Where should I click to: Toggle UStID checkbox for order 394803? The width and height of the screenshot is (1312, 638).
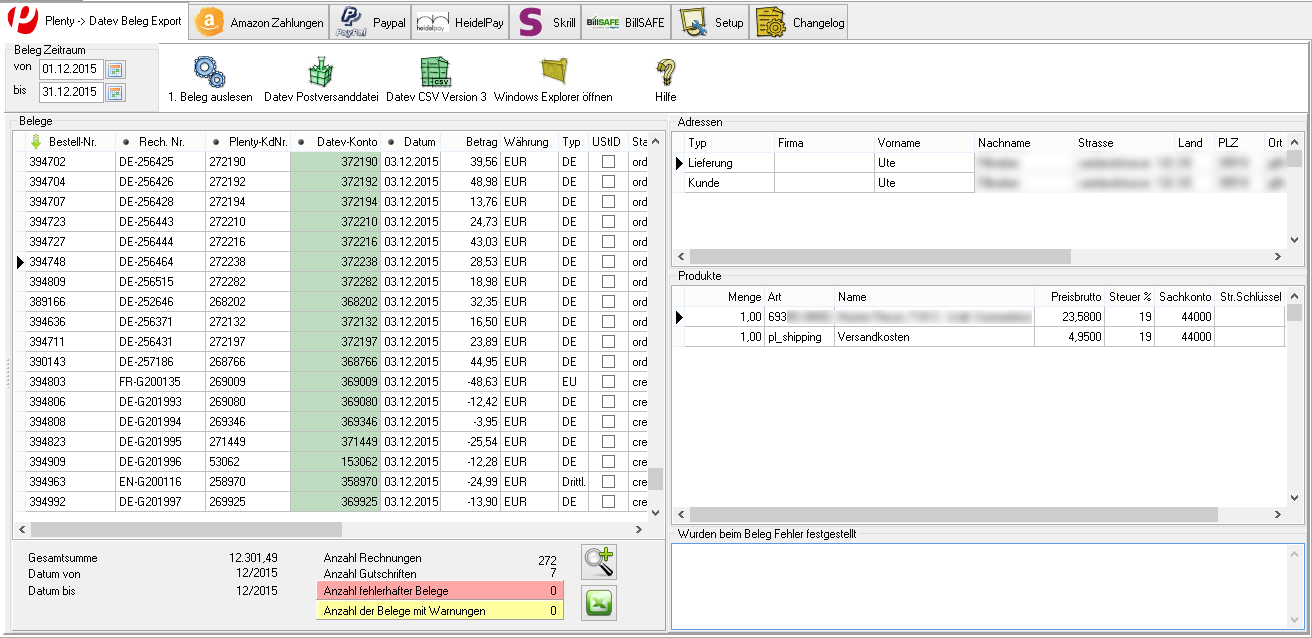(x=607, y=382)
